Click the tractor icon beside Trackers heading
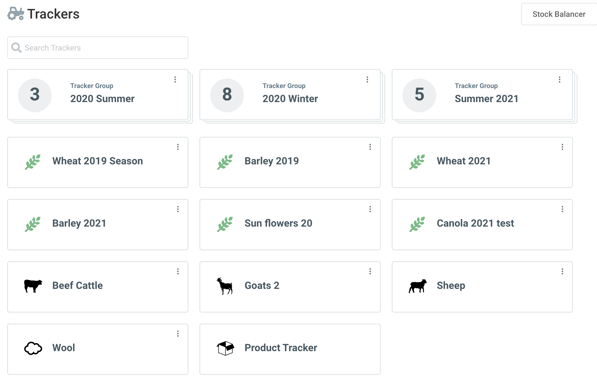Image resolution: width=597 pixels, height=382 pixels. click(16, 14)
